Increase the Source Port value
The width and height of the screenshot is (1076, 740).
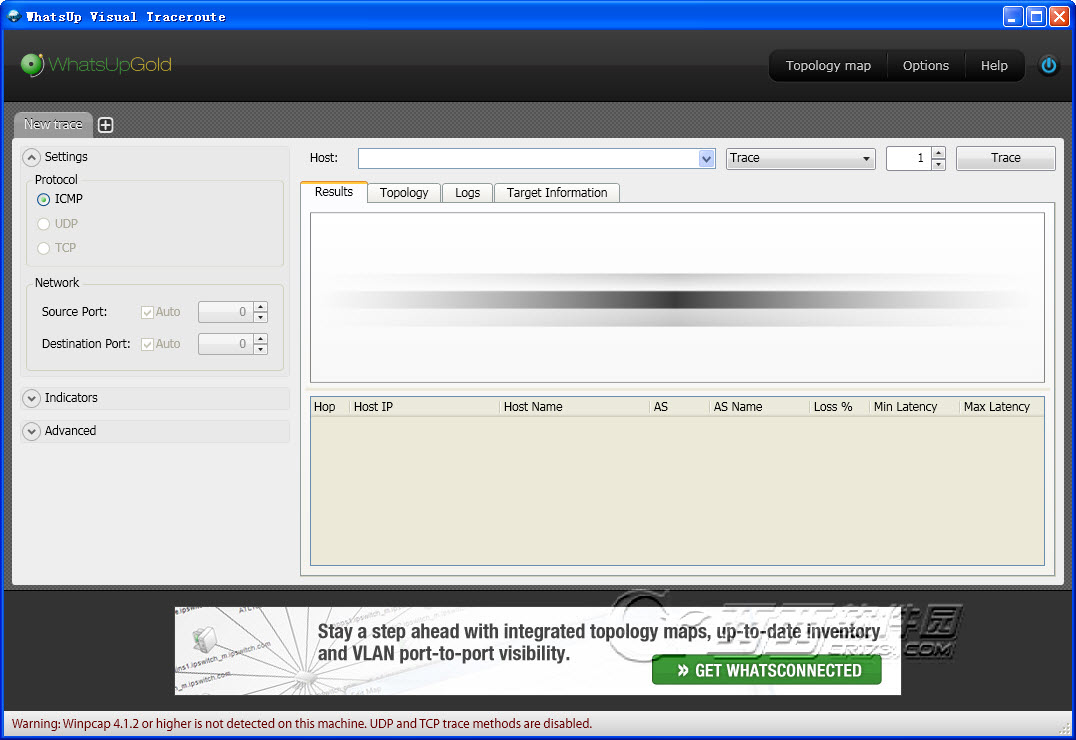coord(260,307)
